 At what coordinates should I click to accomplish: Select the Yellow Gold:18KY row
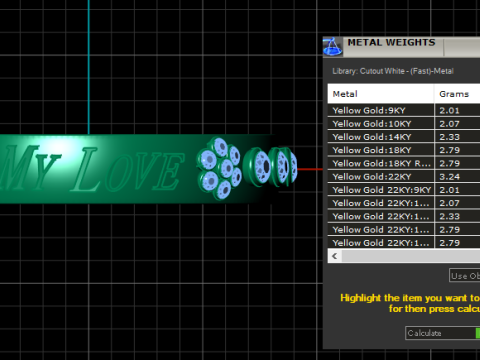[404, 150]
